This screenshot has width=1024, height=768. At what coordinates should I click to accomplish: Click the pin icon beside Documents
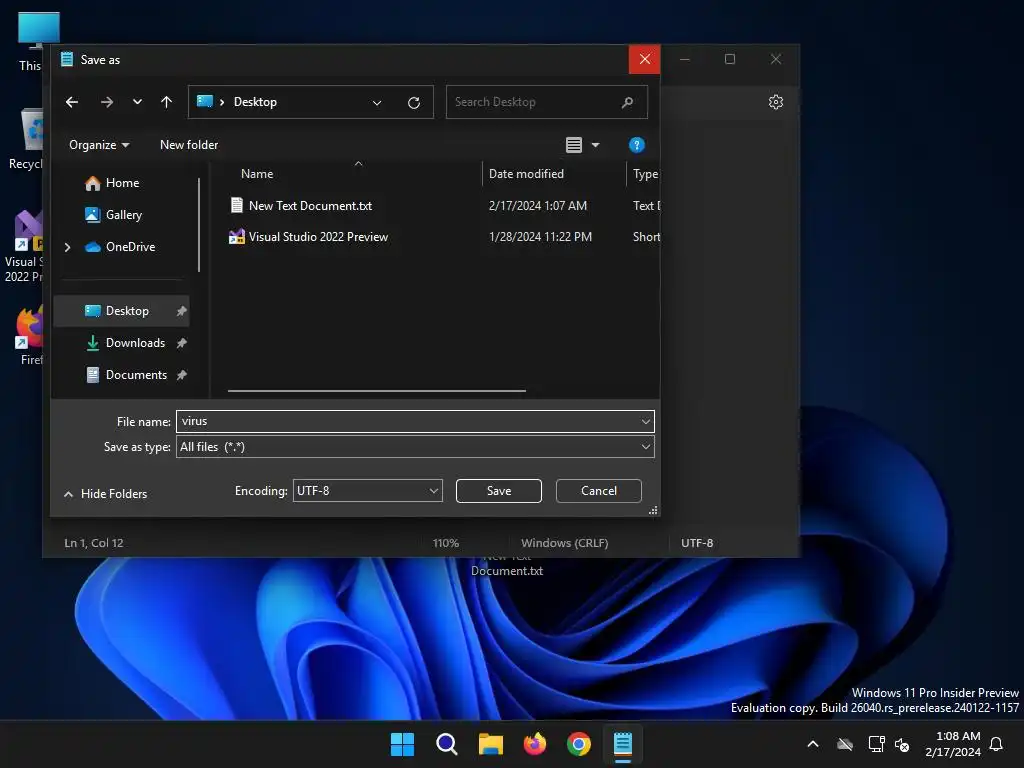pyautogui.click(x=182, y=375)
